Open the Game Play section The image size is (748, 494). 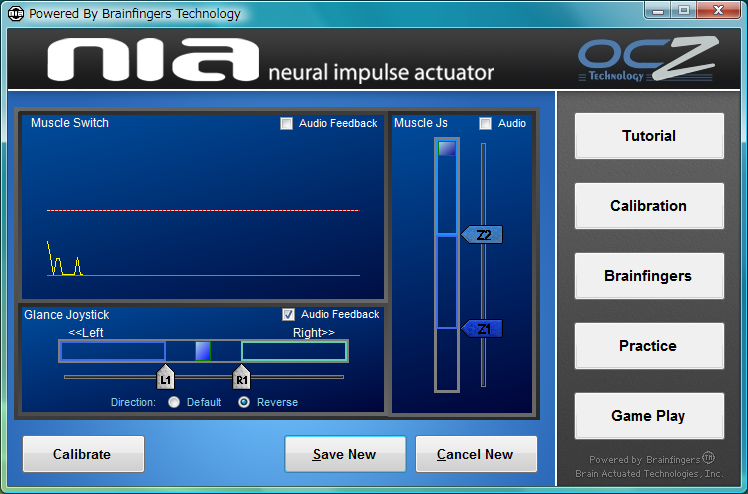tap(649, 416)
